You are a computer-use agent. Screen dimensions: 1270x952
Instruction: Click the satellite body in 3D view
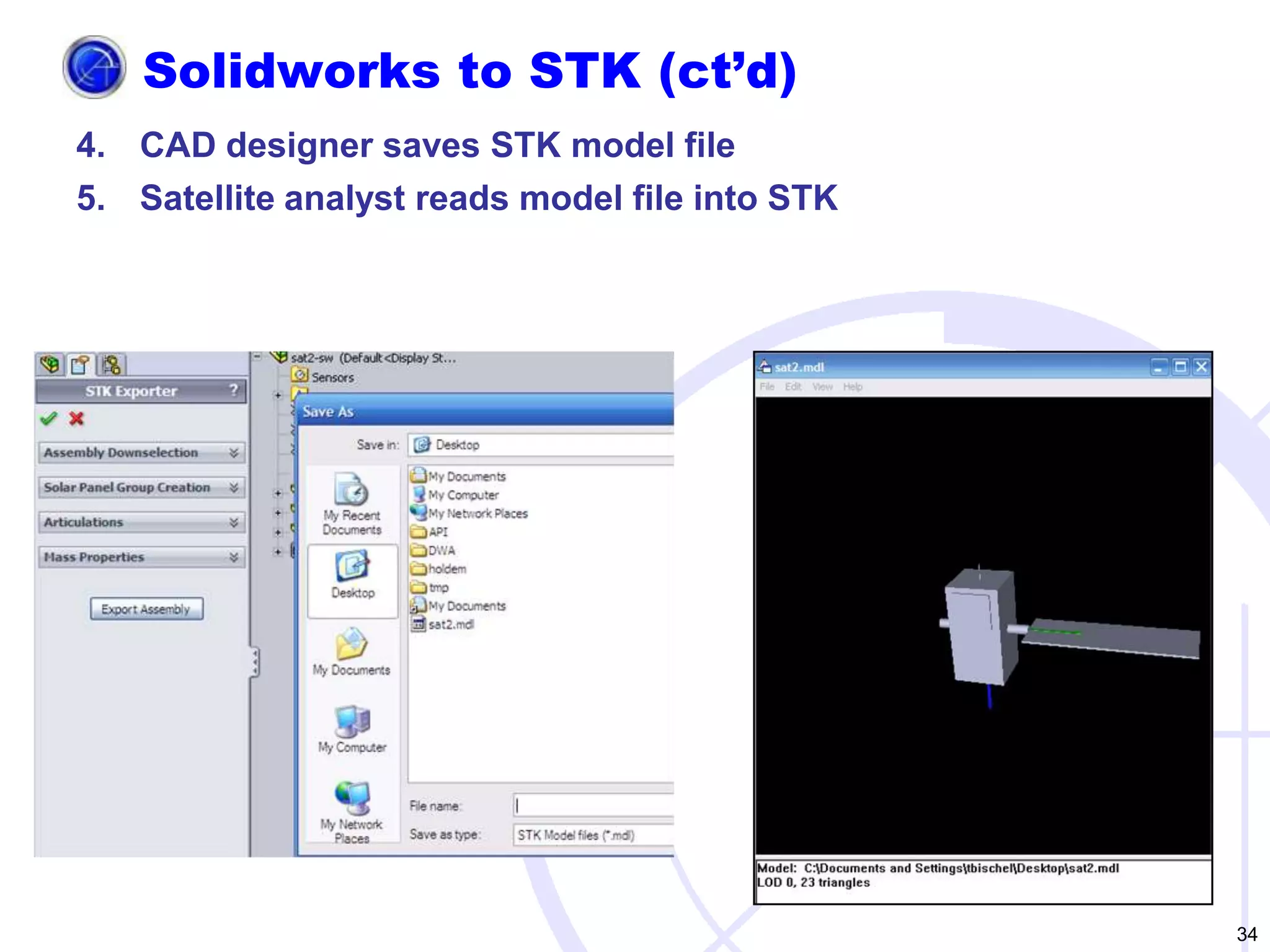pos(980,627)
